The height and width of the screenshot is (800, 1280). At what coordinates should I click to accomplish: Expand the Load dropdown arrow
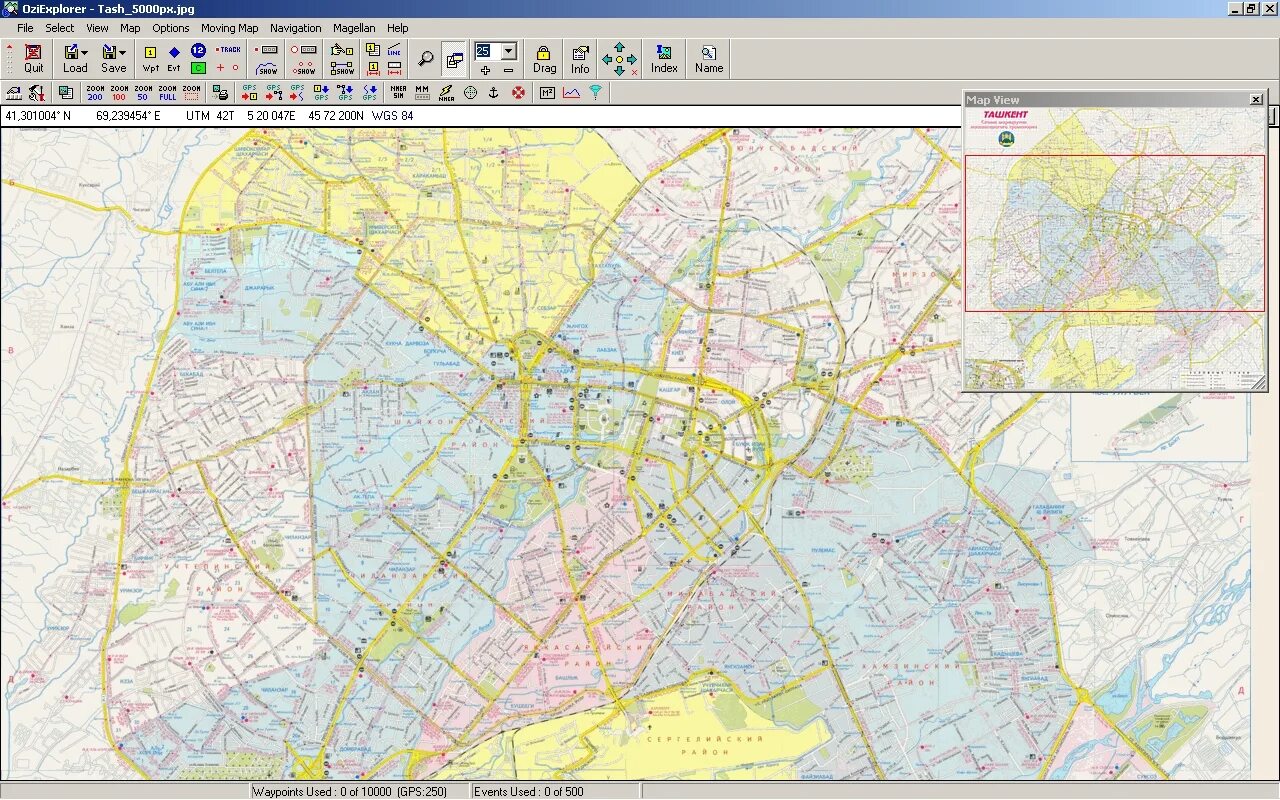pos(85,52)
